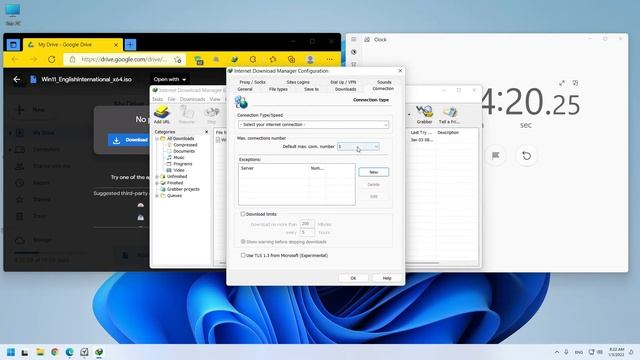
Task: Open Edge Favorites star icon
Action: (x=272, y=60)
